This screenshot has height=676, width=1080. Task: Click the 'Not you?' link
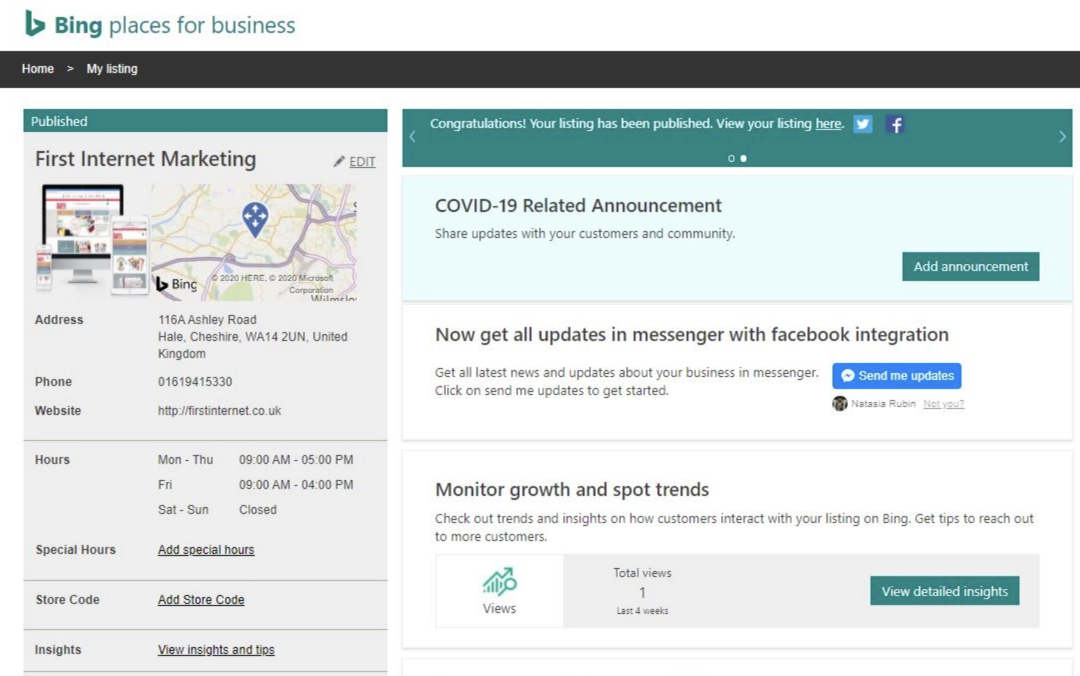click(944, 404)
